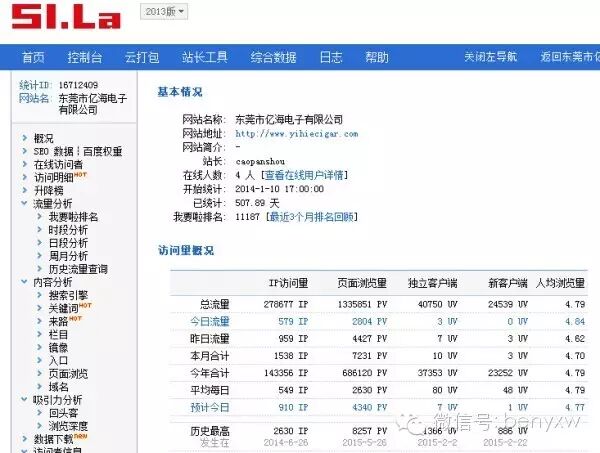
Task: Open the 2013版 version dropdown
Action: [x=164, y=11]
